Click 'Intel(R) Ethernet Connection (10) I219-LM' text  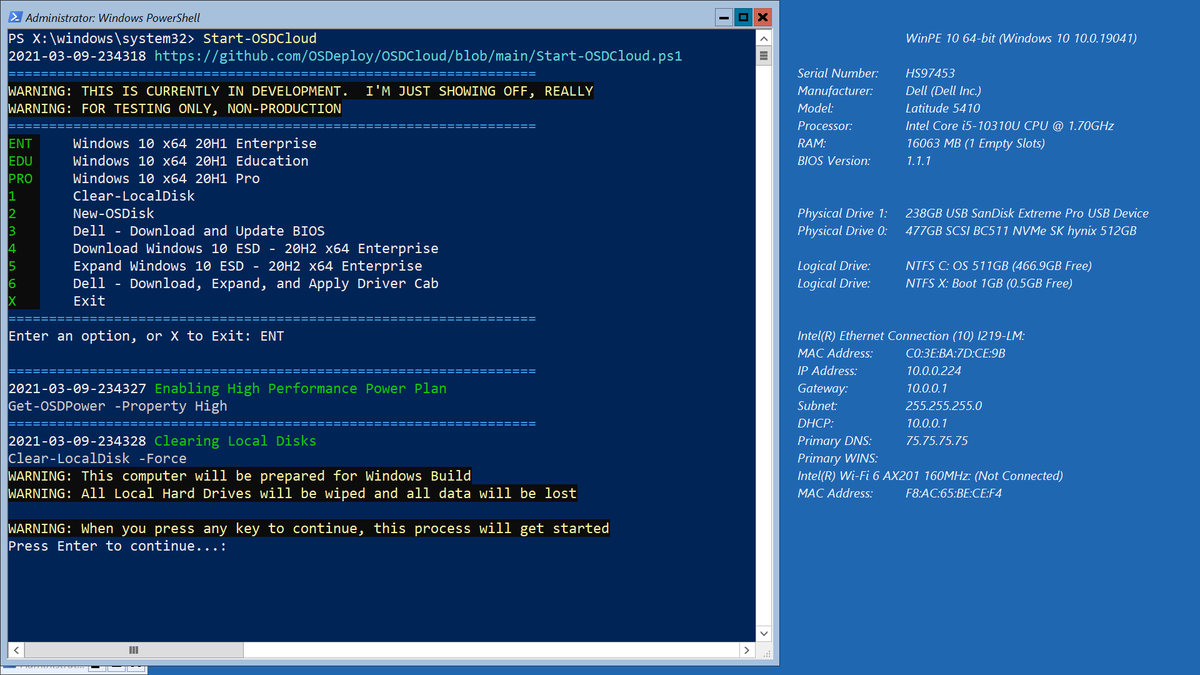coord(911,336)
